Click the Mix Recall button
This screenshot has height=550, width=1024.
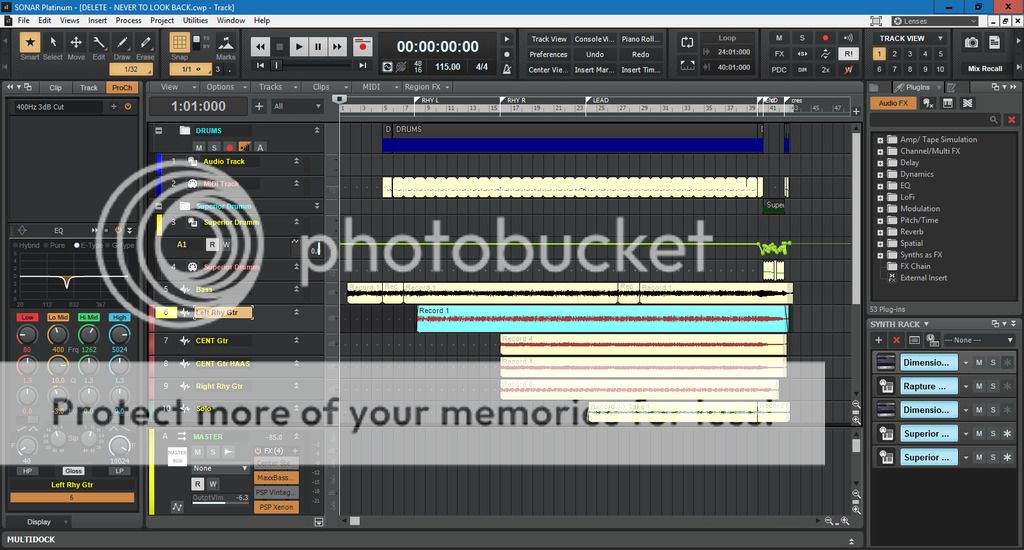click(x=984, y=69)
